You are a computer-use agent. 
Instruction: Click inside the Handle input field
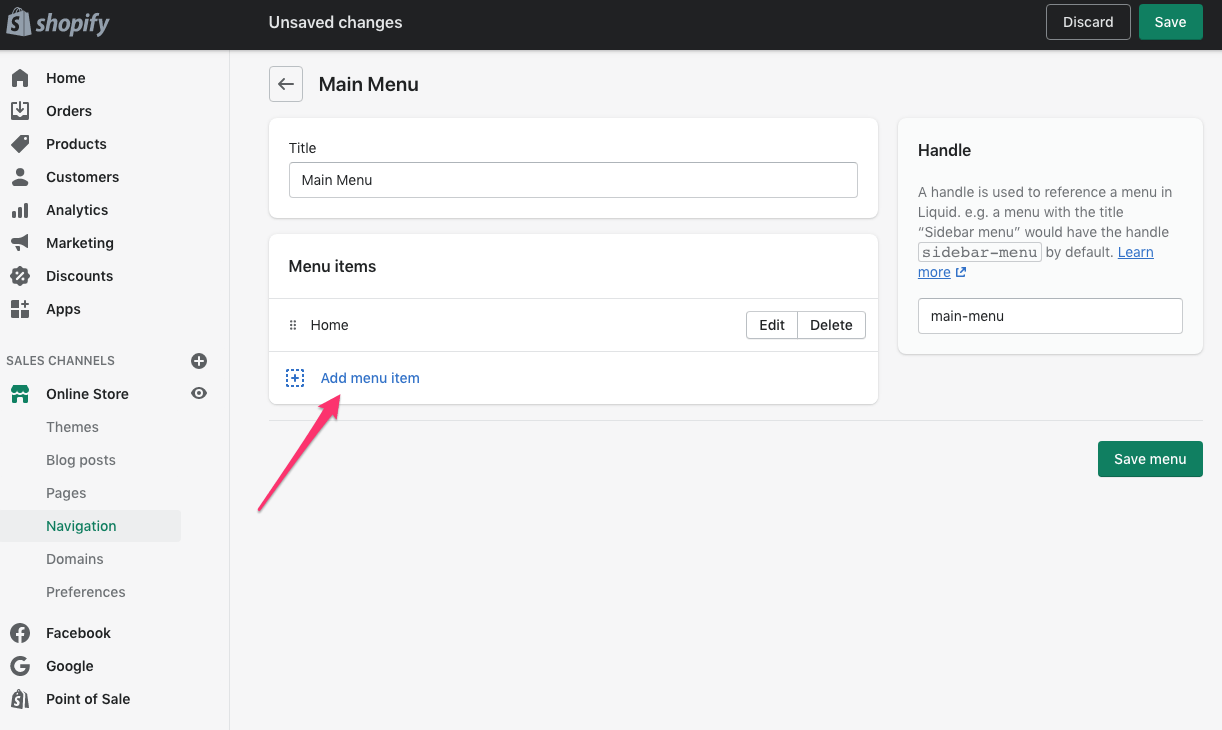[x=1049, y=315]
